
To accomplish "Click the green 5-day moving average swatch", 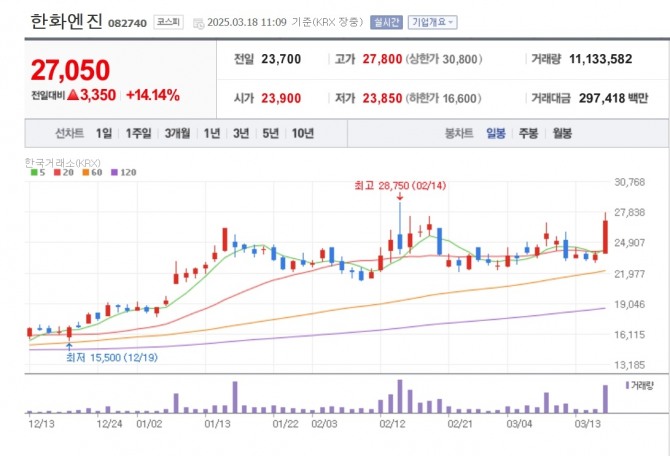I will (34, 172).
